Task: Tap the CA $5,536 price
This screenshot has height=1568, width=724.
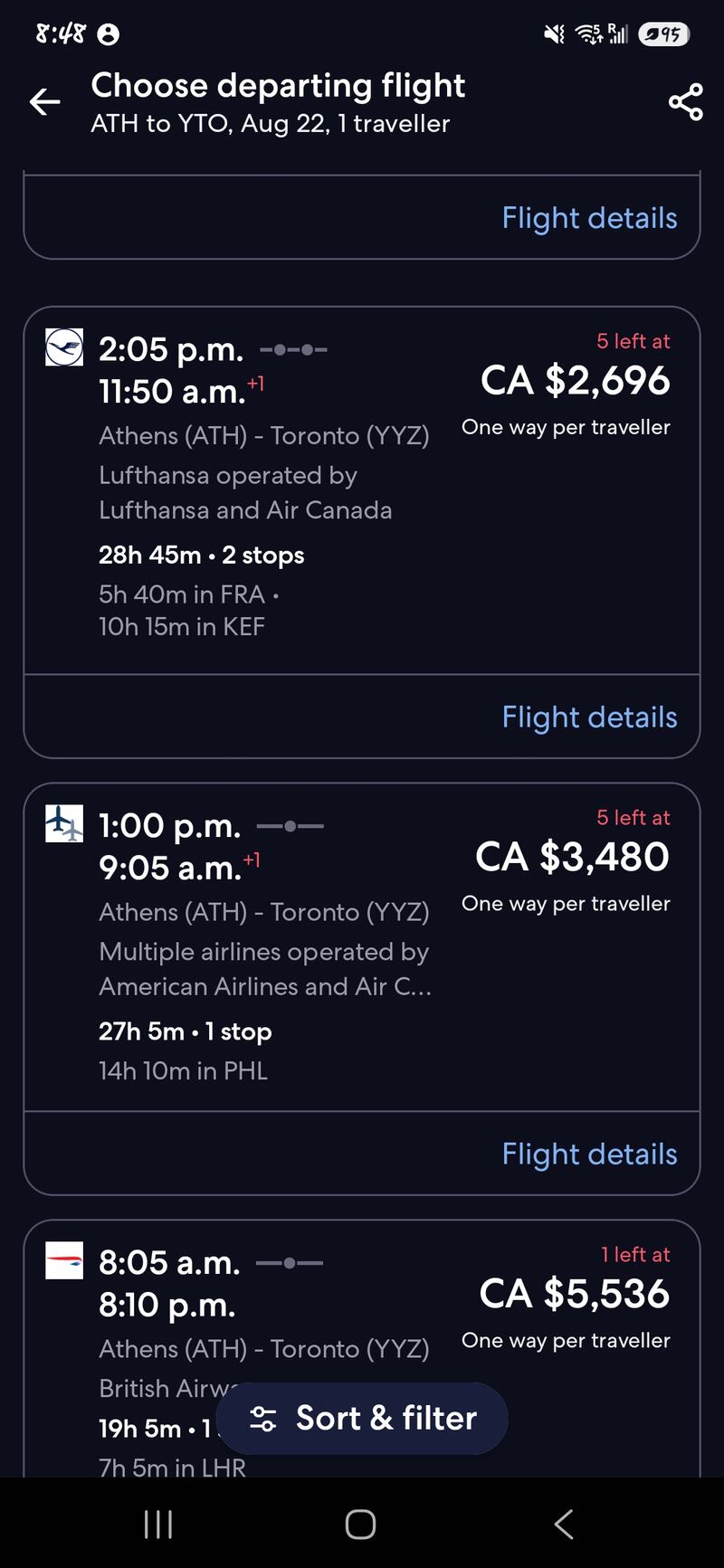Action: 575,1293
